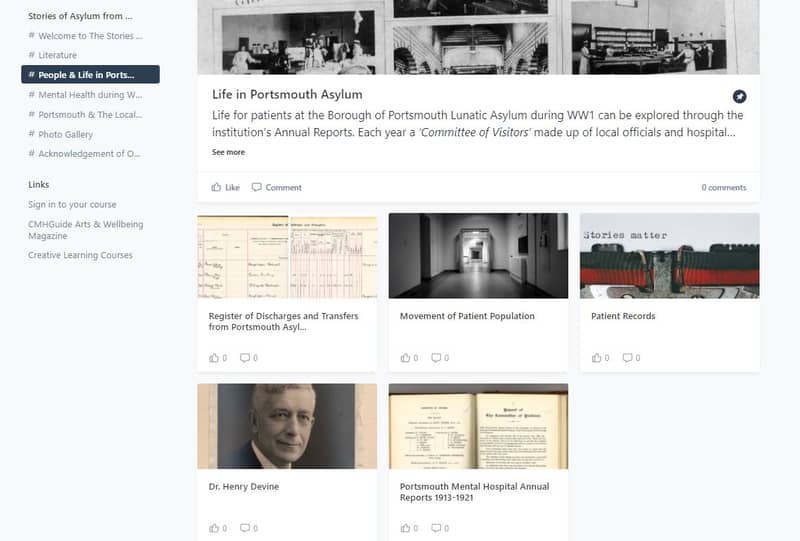Expand post text with See more
The image size is (800, 541).
(228, 152)
